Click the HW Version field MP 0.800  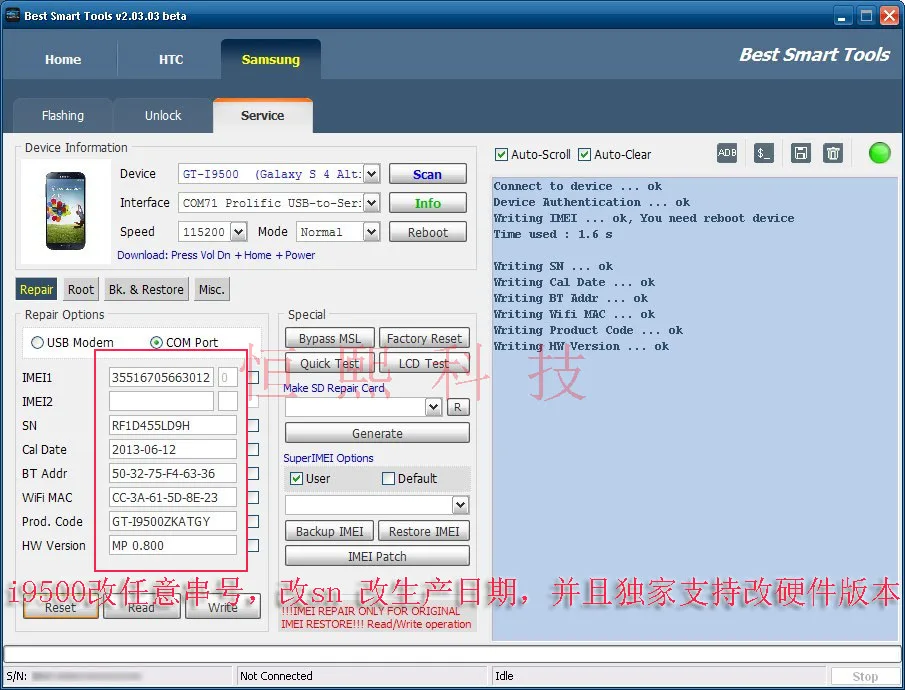coord(173,545)
